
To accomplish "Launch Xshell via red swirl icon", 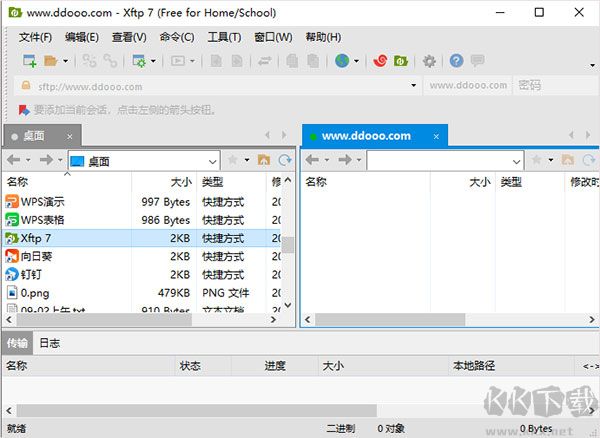I will tap(380, 61).
